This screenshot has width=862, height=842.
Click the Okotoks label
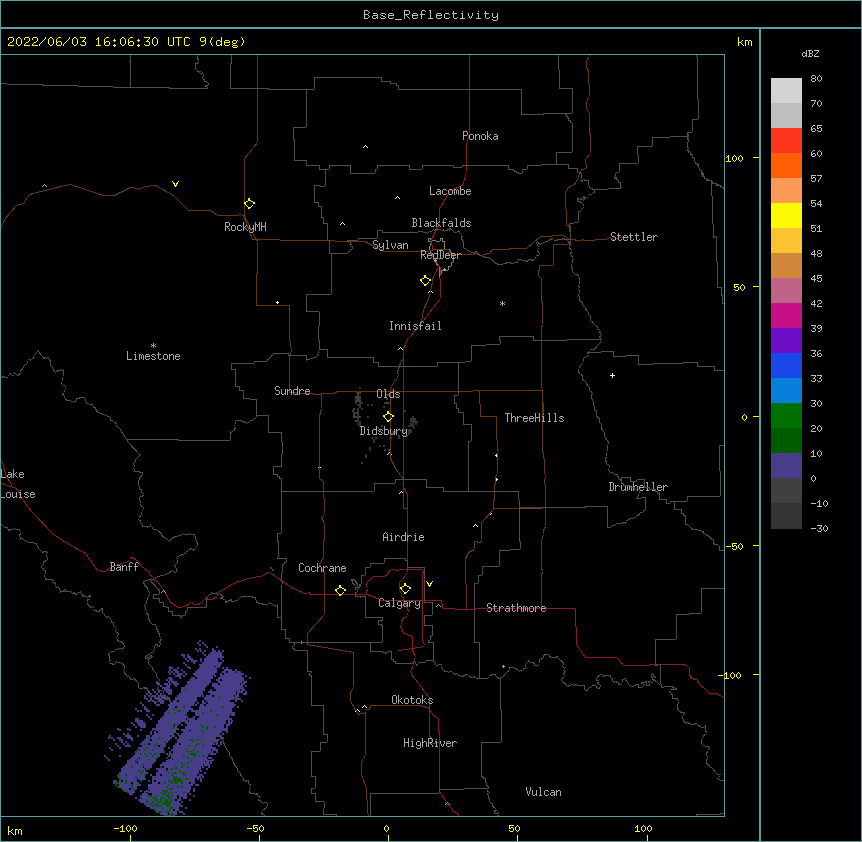coord(412,700)
